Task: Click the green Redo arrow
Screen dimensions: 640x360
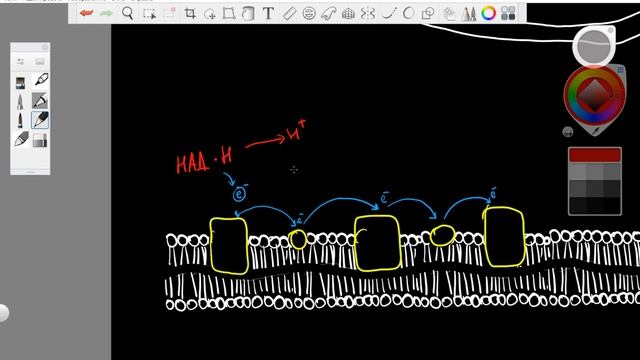Action: pyautogui.click(x=107, y=13)
